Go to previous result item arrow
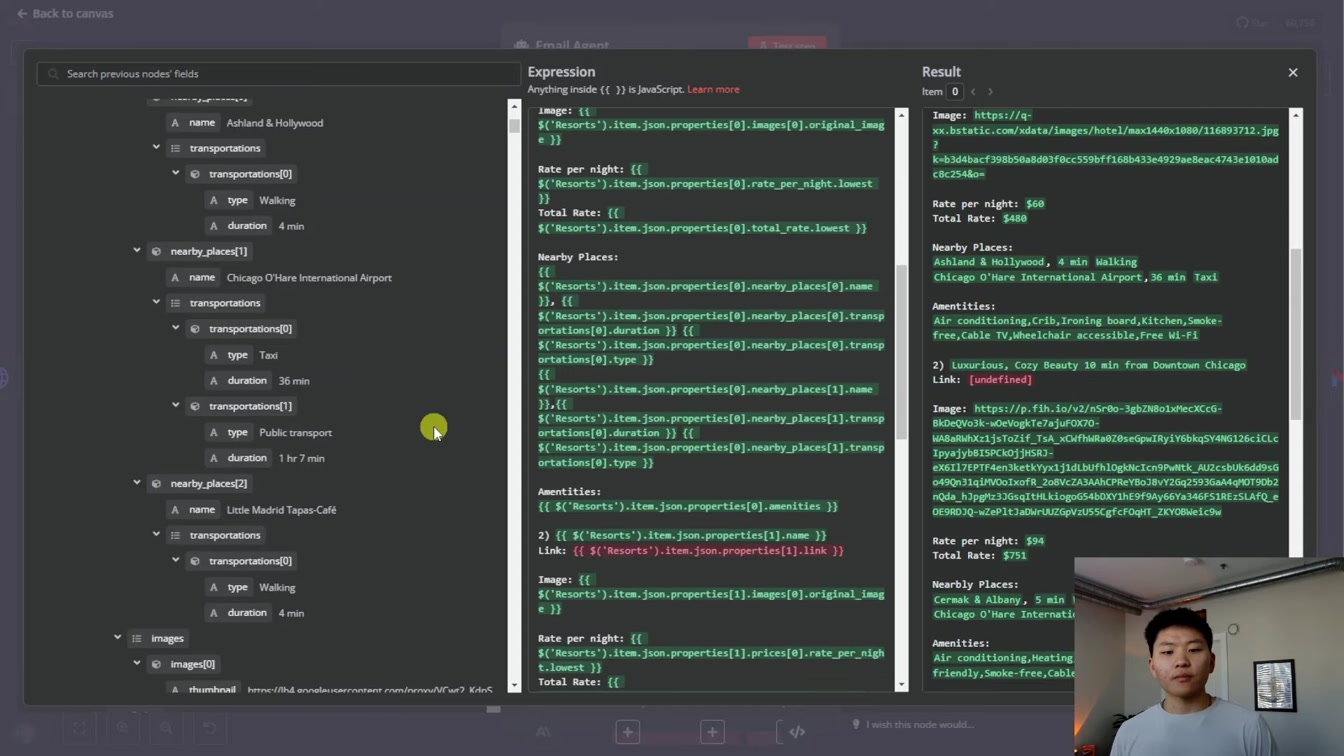The width and height of the screenshot is (1344, 756). tap(973, 92)
